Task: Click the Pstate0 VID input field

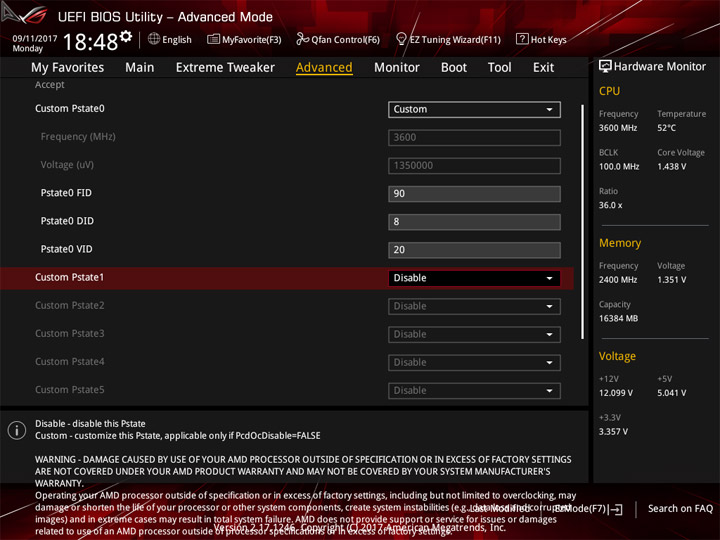Action: (x=474, y=250)
